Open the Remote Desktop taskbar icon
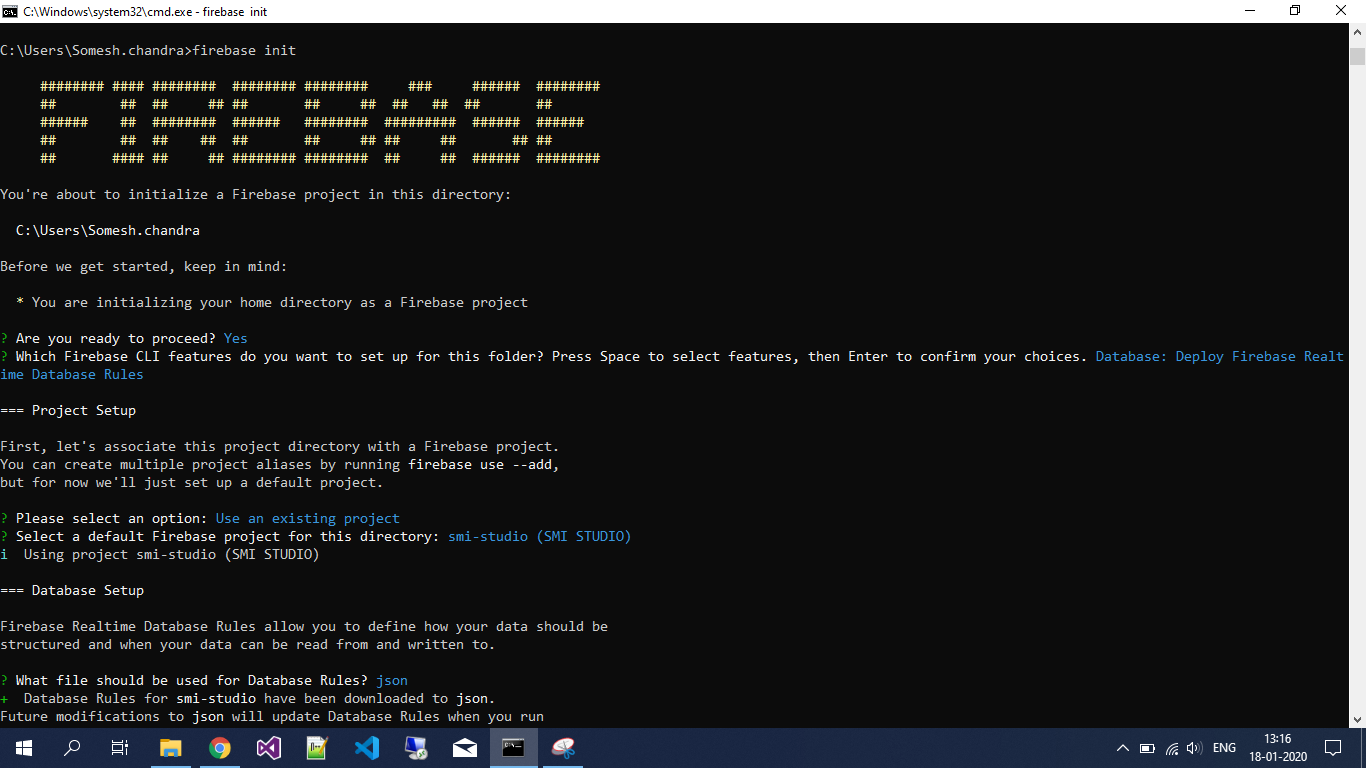The image size is (1366, 768). [x=415, y=747]
